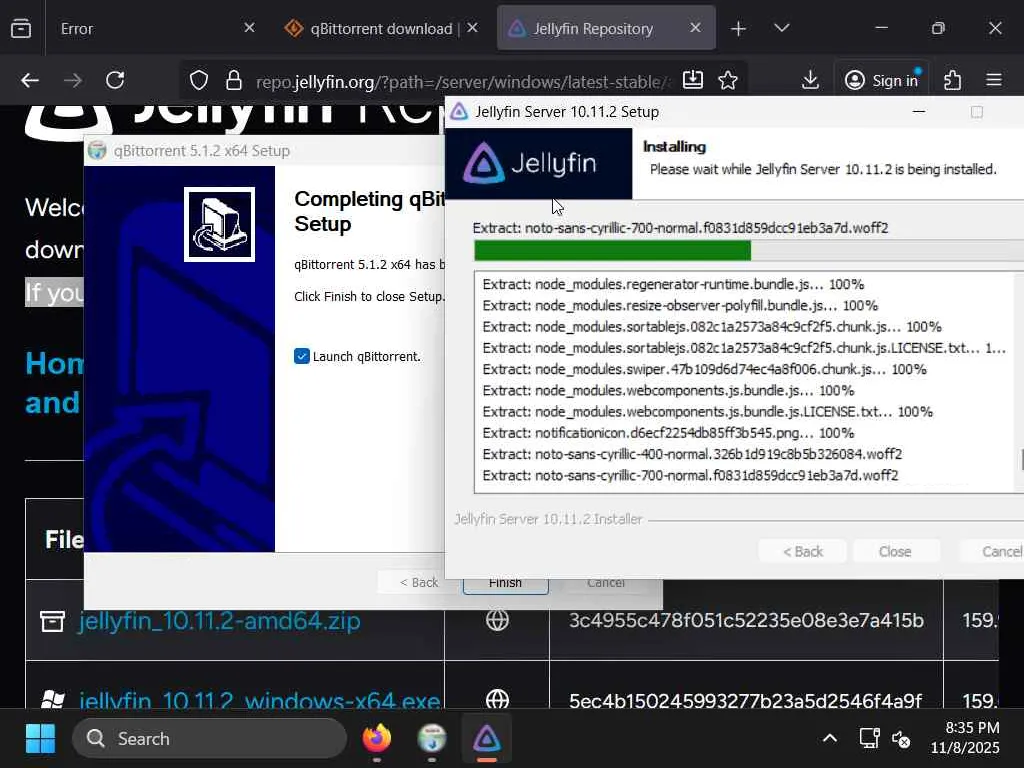Viewport: 1024px width, 768px height.
Task: Click the Jellyfin logo banner
Action: (x=538, y=163)
